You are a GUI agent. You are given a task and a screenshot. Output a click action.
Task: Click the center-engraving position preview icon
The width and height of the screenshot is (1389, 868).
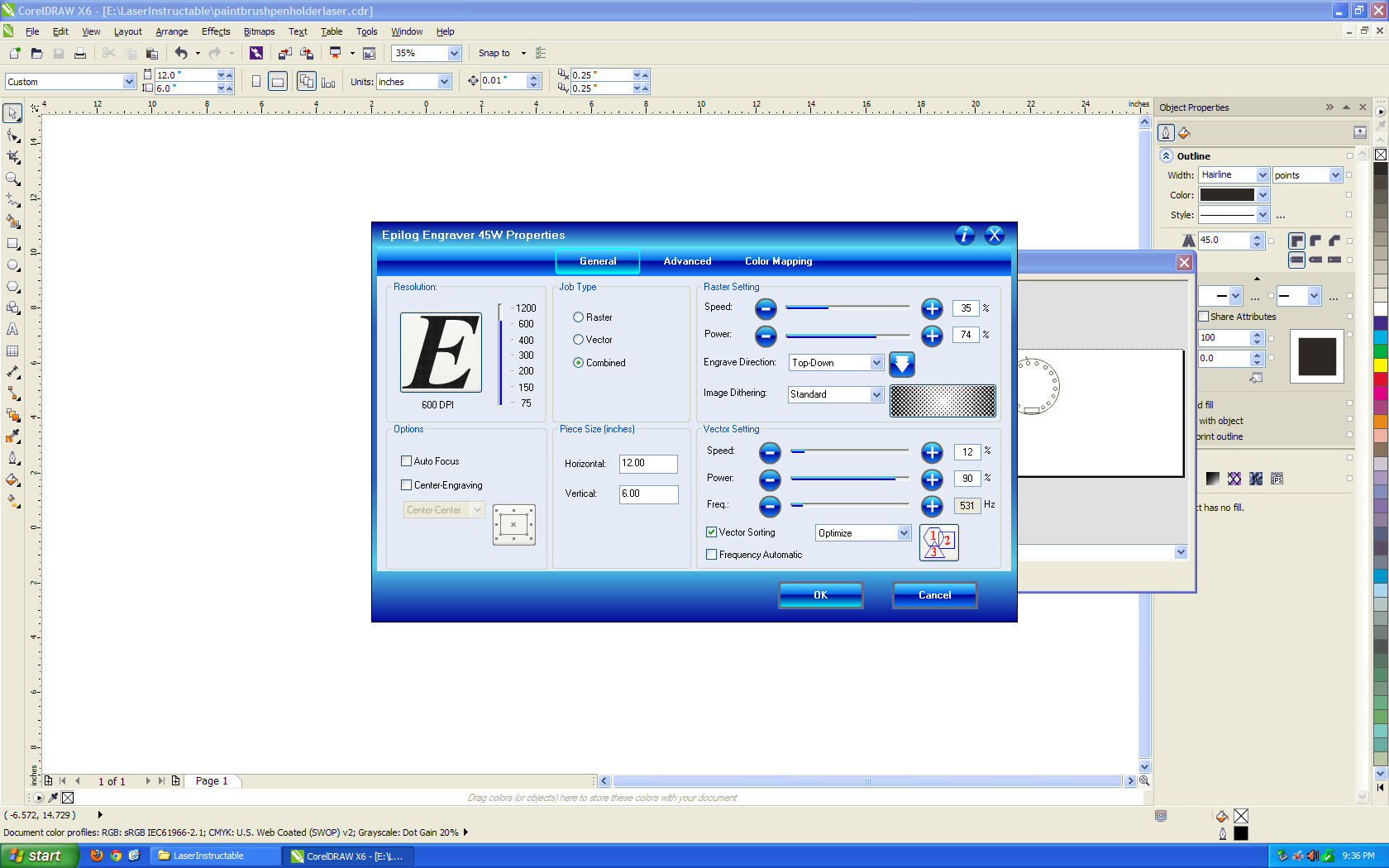pos(514,525)
